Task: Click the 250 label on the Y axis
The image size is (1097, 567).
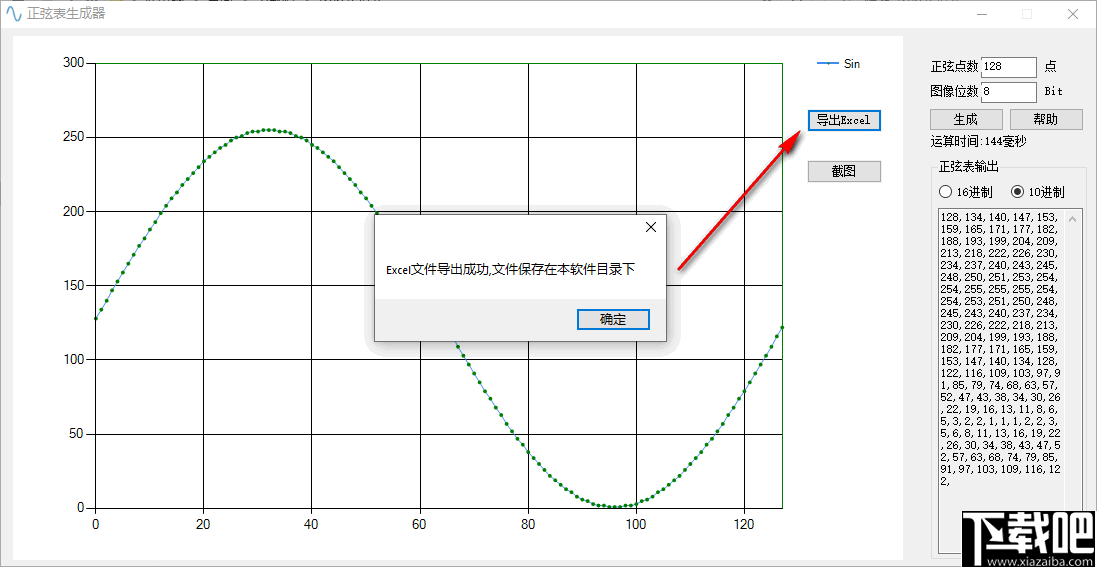Action: [72, 137]
